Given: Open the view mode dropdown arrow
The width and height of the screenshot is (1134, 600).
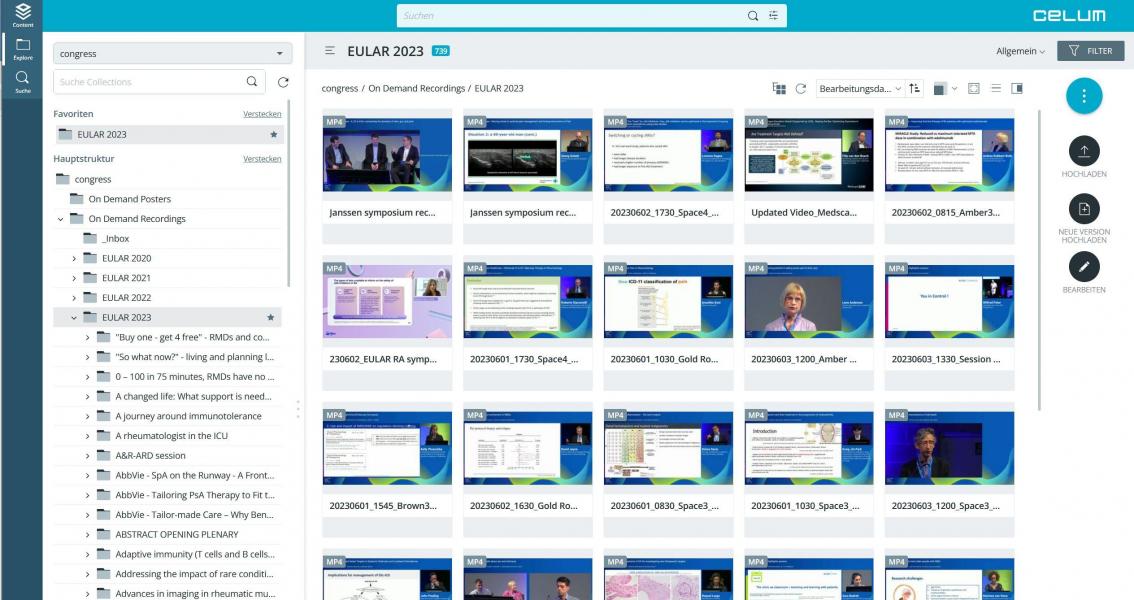Looking at the screenshot, I should point(955,88).
